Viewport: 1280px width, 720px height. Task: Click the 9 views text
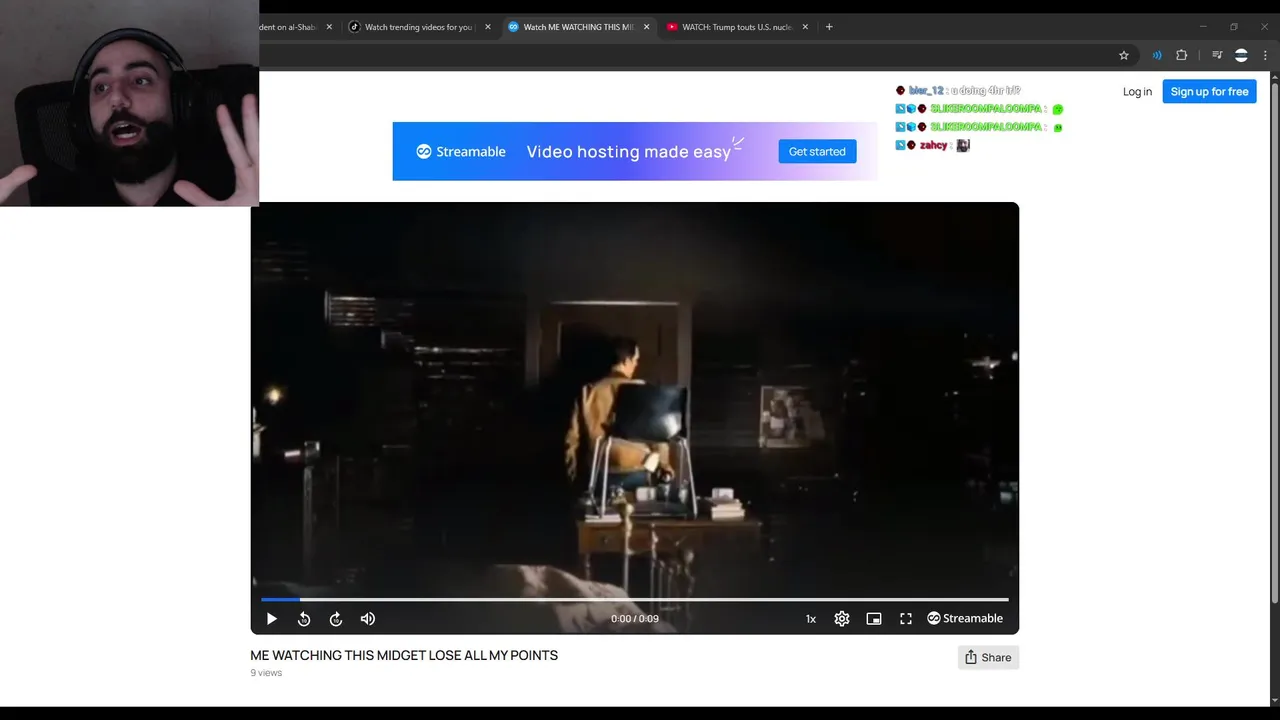point(266,673)
